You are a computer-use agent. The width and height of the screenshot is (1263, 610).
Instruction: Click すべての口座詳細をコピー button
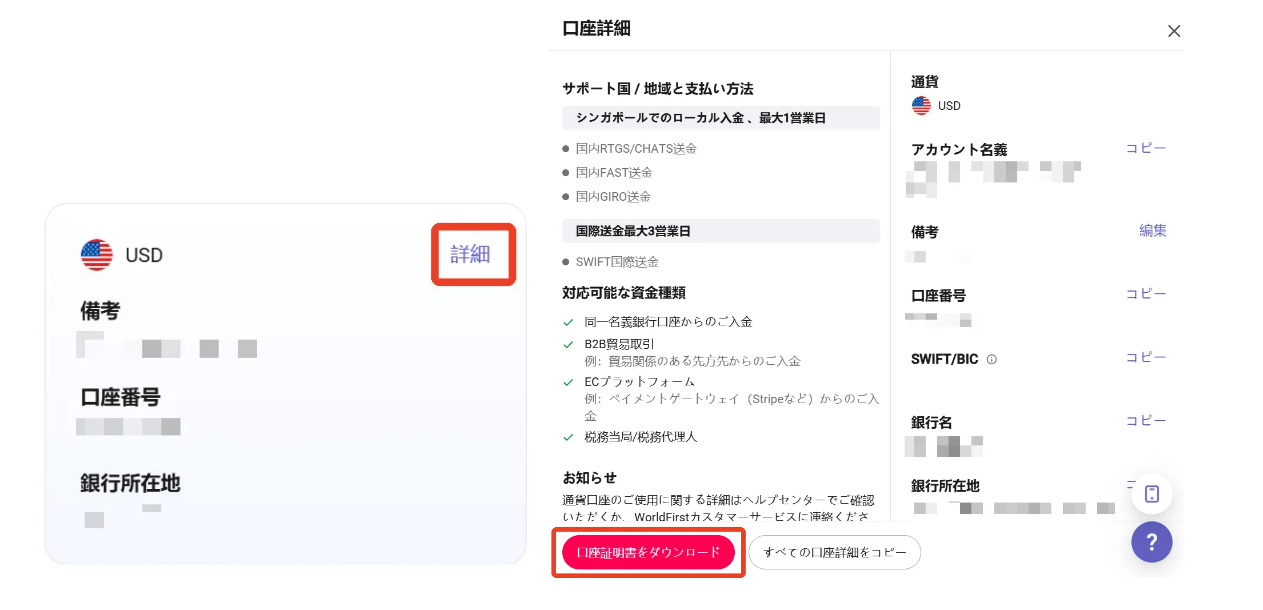point(834,552)
